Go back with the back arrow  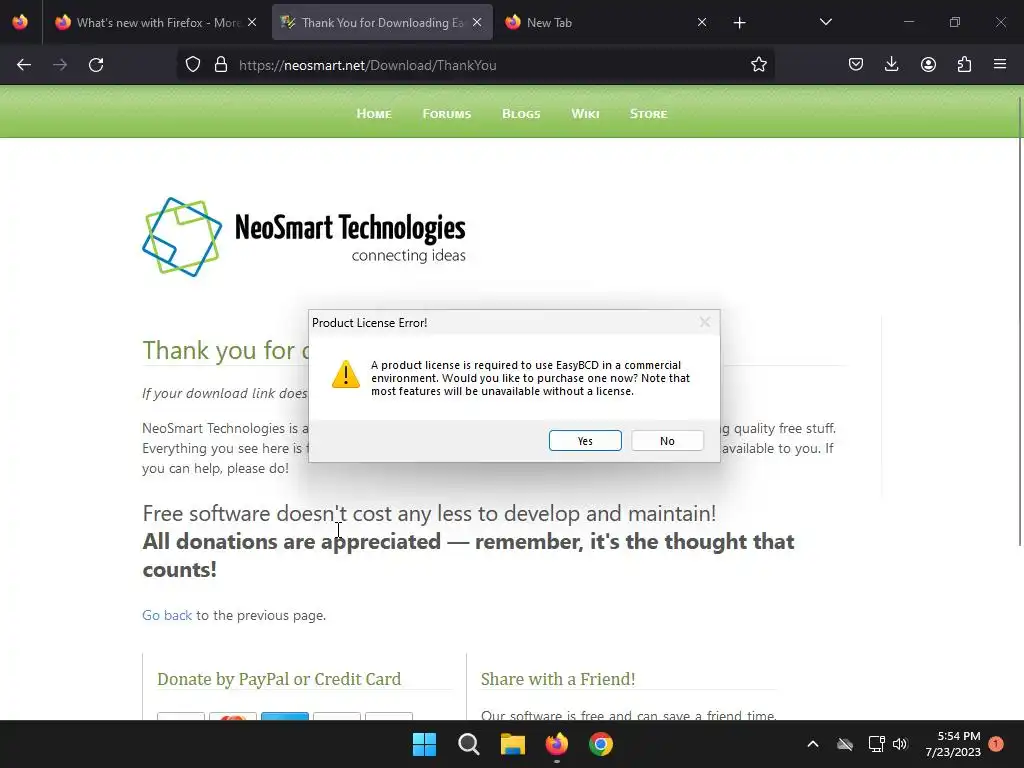tap(24, 65)
